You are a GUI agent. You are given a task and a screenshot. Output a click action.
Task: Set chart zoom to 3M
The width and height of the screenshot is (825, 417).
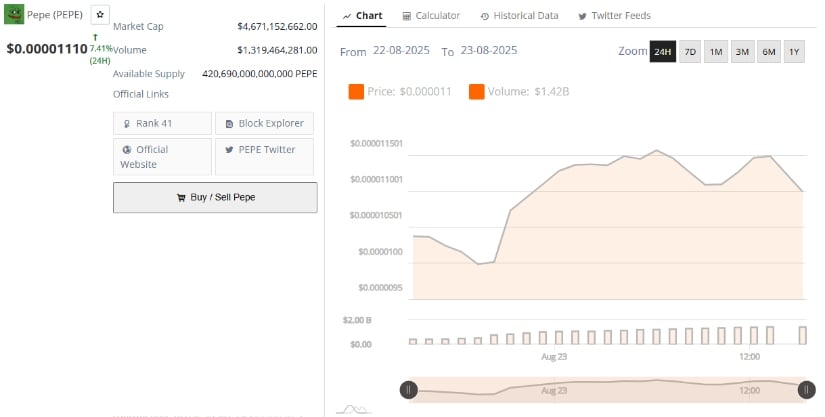[x=742, y=52]
